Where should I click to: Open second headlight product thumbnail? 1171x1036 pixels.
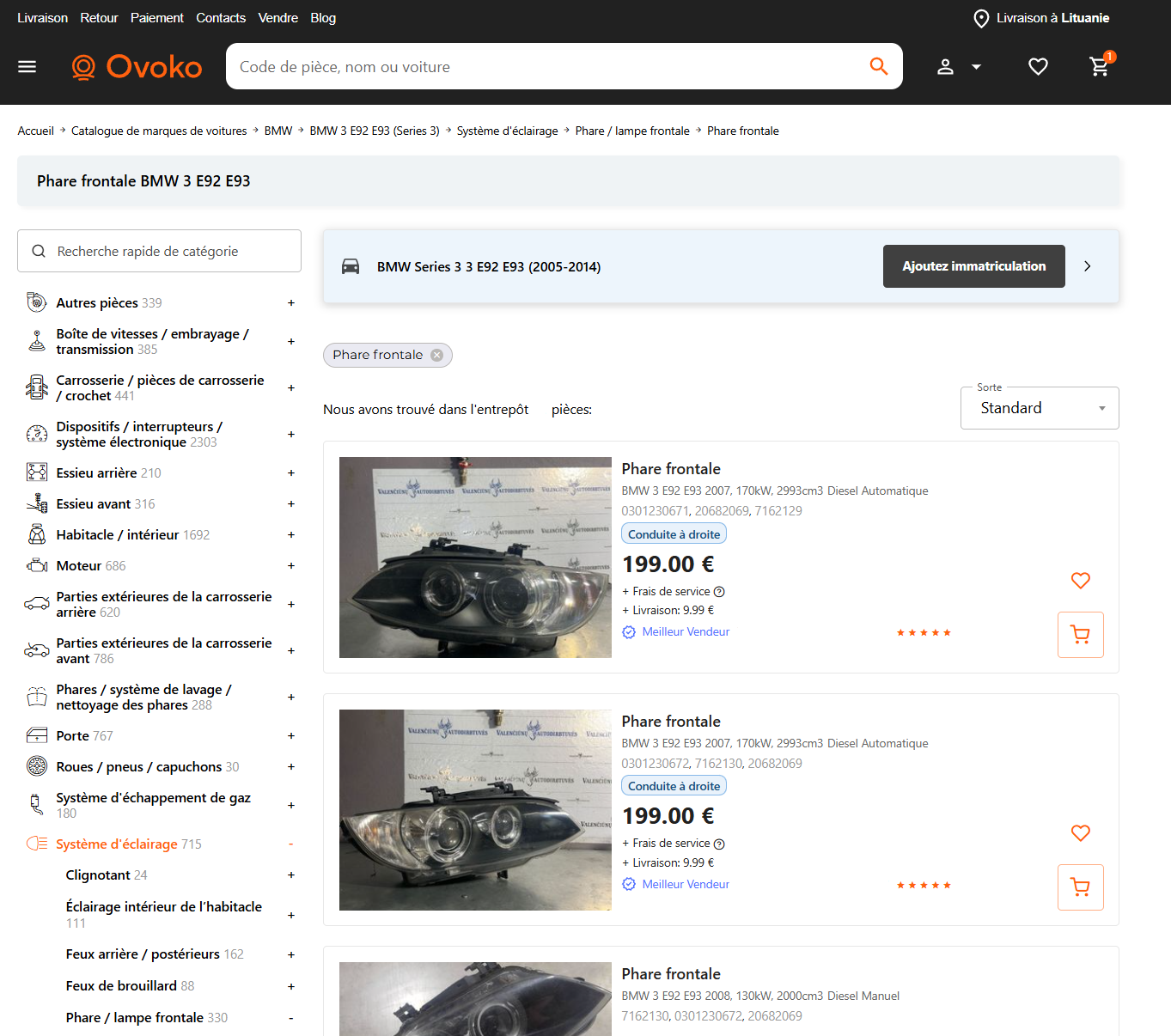475,810
